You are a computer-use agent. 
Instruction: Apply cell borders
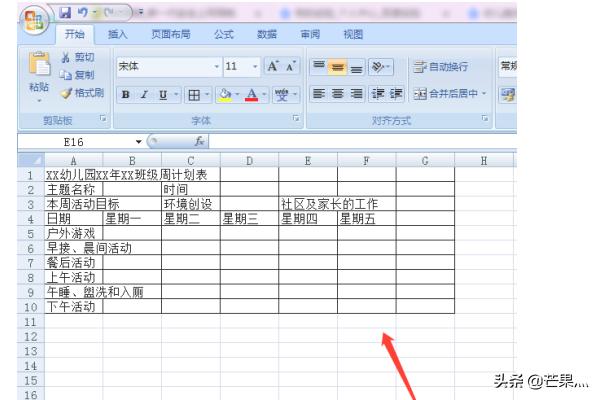tap(194, 95)
